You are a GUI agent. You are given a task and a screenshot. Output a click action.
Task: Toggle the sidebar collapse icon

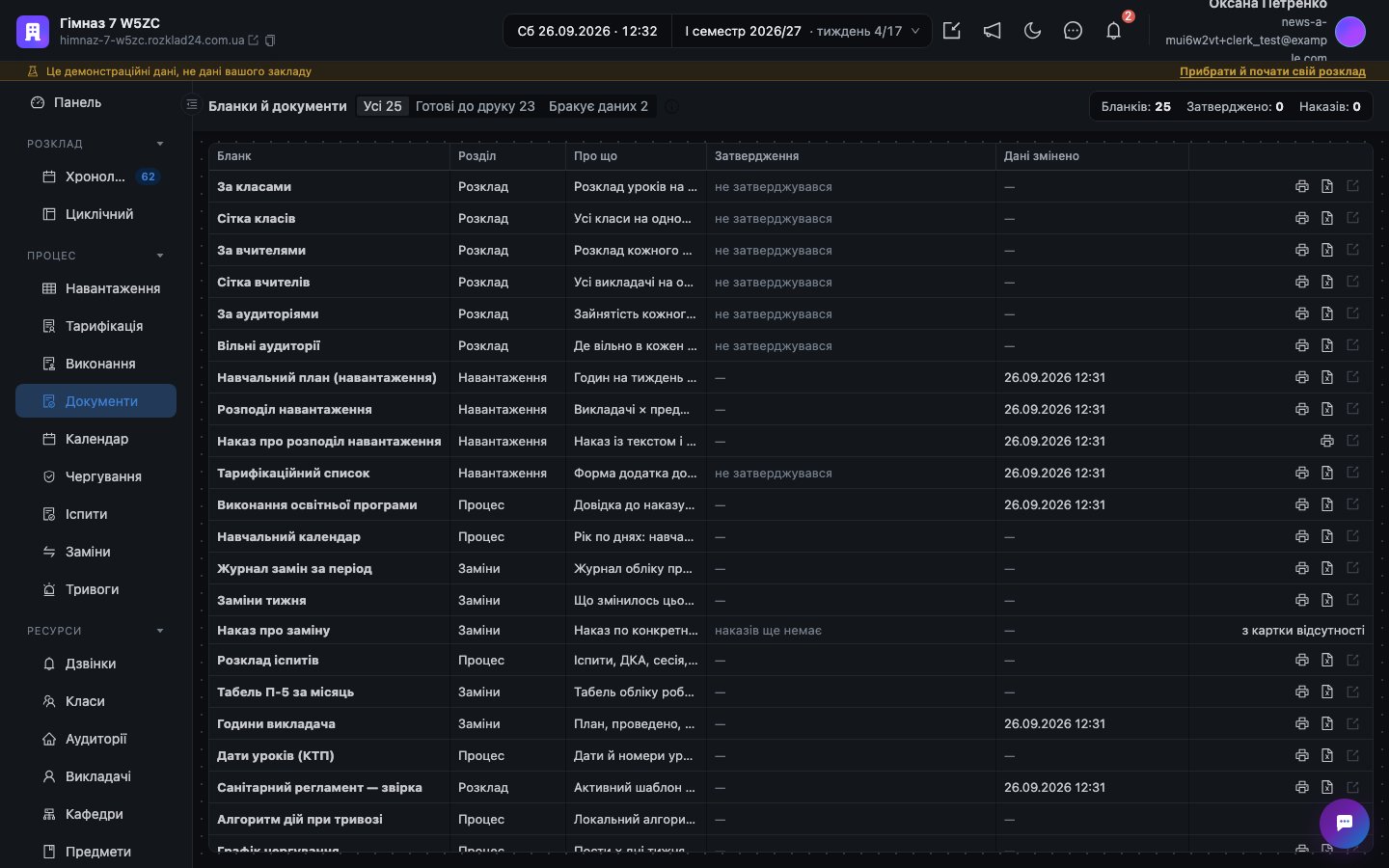[x=191, y=104]
